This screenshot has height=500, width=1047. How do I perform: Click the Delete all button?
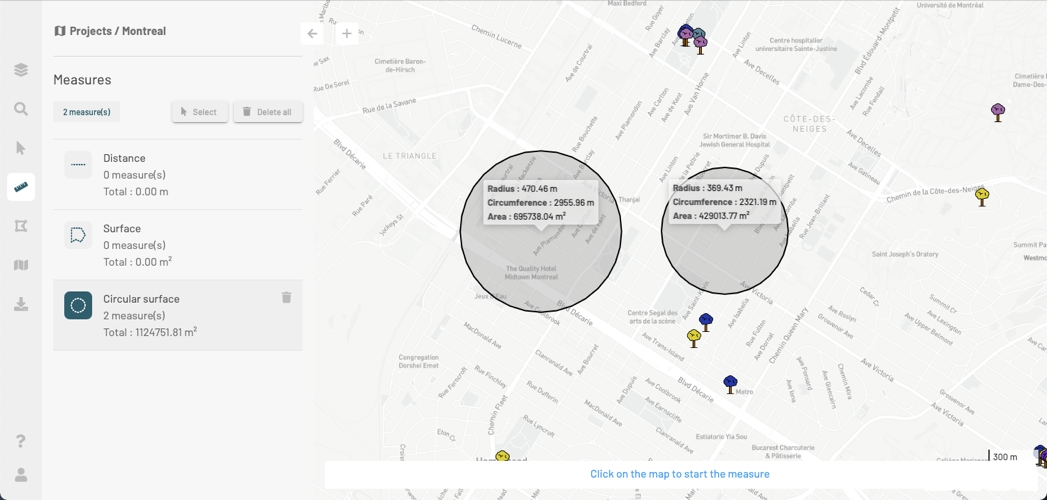coord(268,112)
